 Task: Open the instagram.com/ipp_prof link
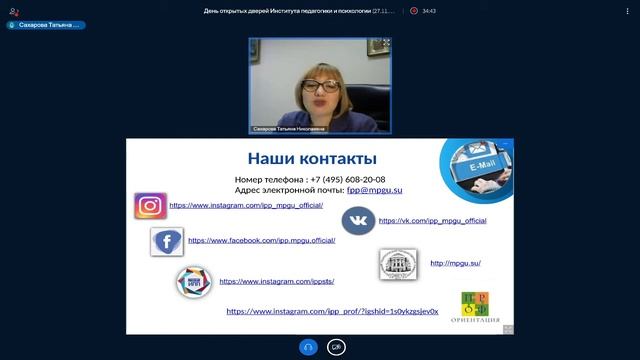coord(332,311)
